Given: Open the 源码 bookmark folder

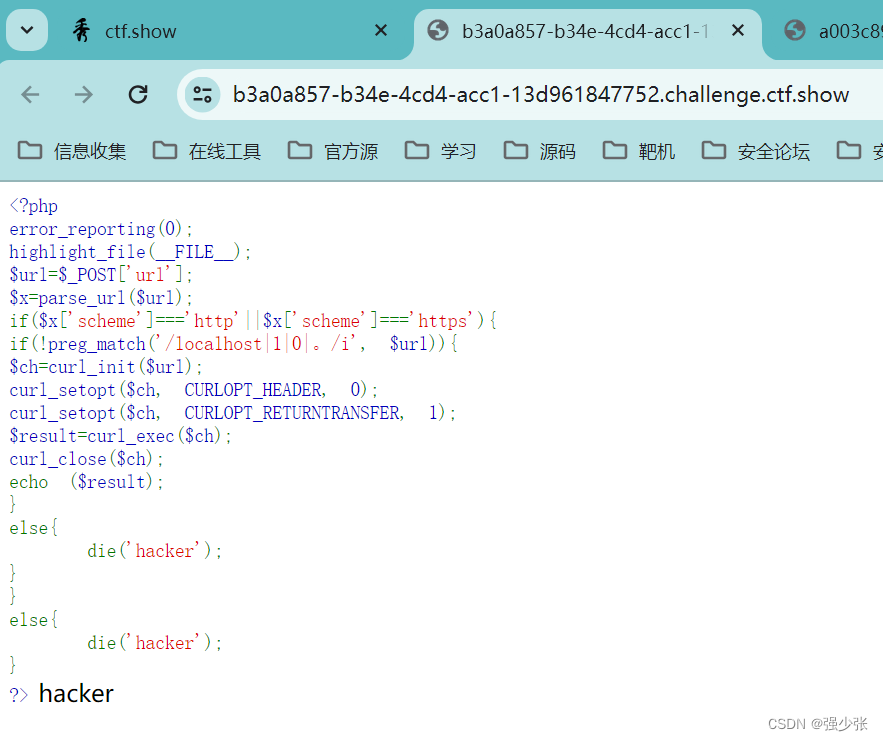Looking at the screenshot, I should [x=540, y=151].
